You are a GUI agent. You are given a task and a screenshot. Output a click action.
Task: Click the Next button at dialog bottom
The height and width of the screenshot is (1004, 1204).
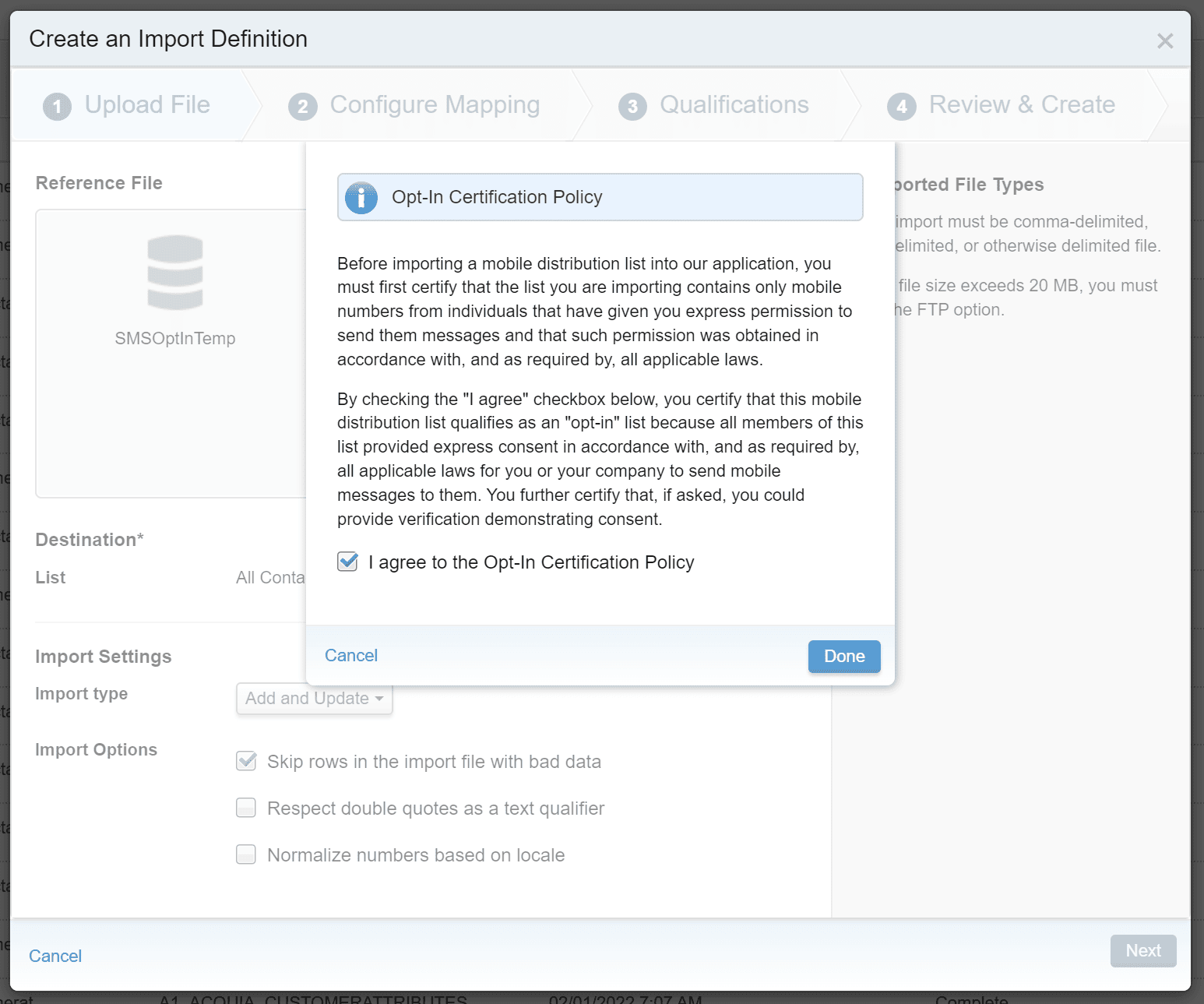point(1142,951)
